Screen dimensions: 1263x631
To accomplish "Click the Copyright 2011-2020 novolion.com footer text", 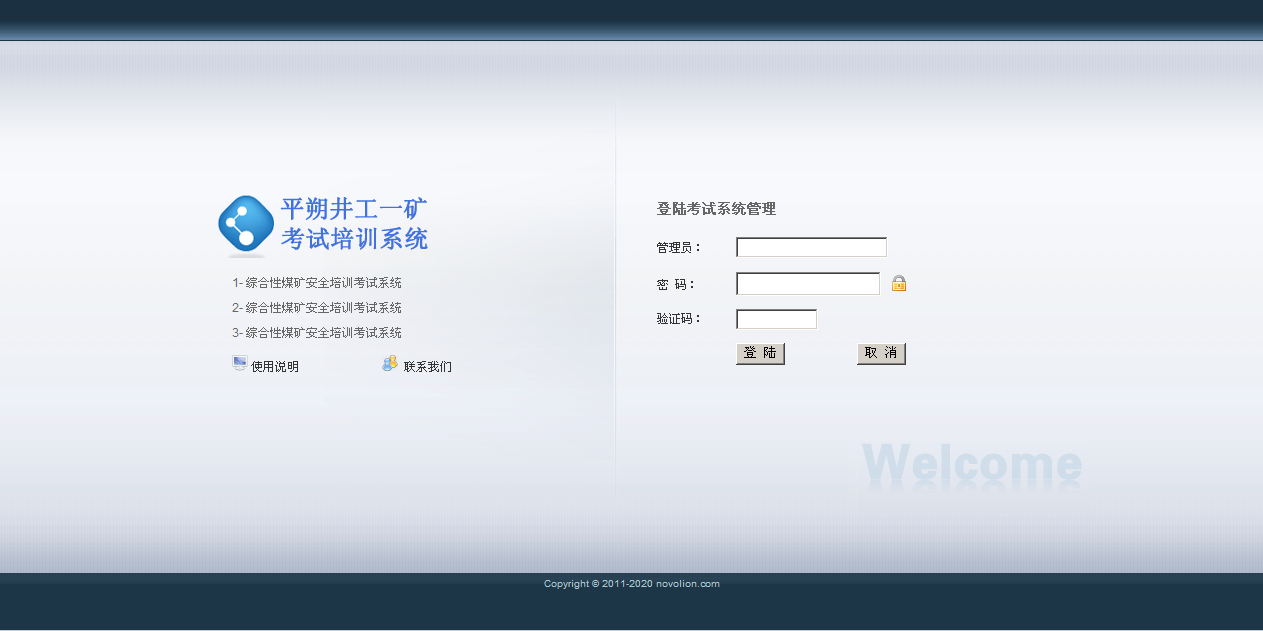I will point(632,584).
